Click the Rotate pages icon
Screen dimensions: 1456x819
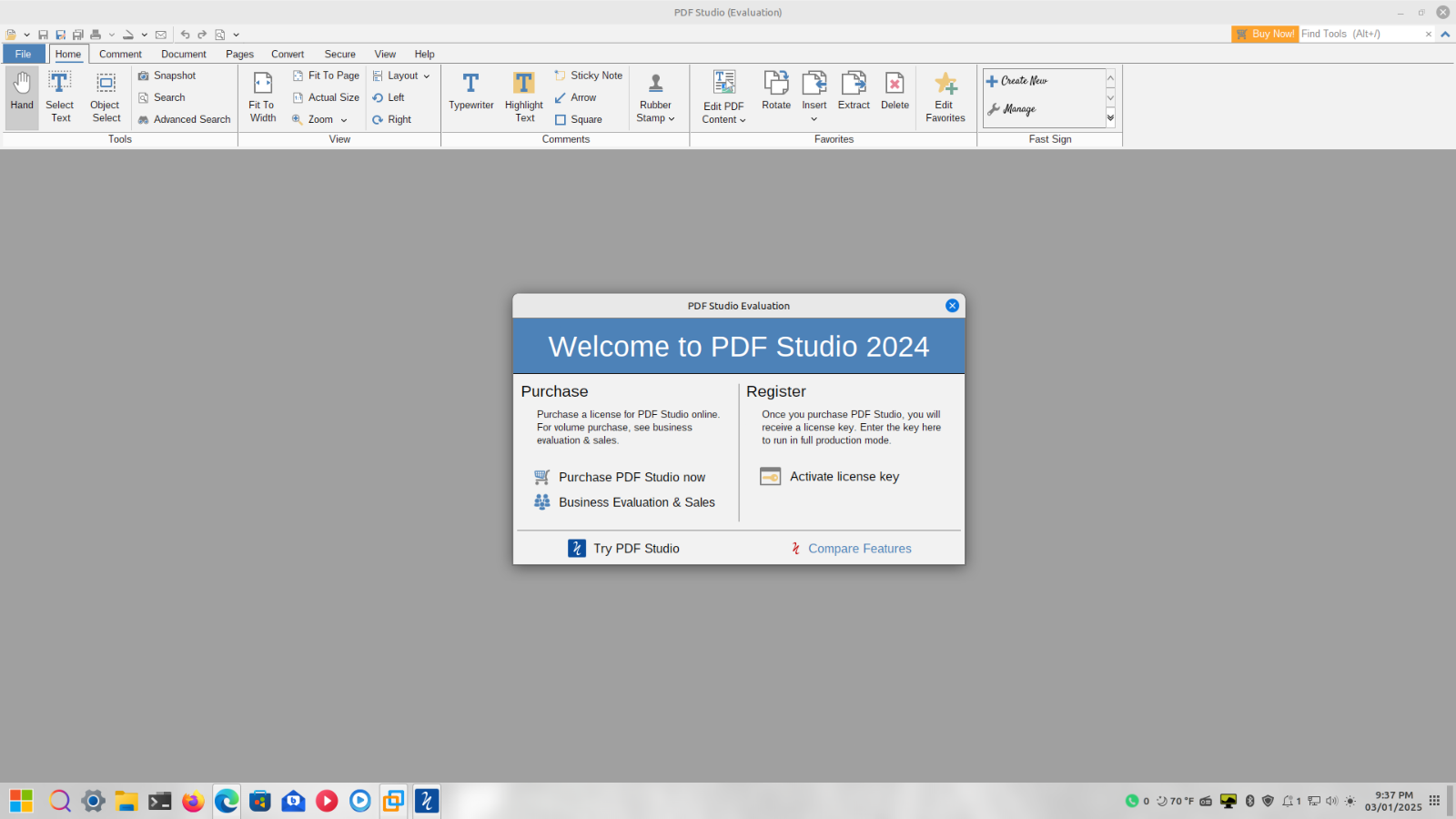coord(776,91)
